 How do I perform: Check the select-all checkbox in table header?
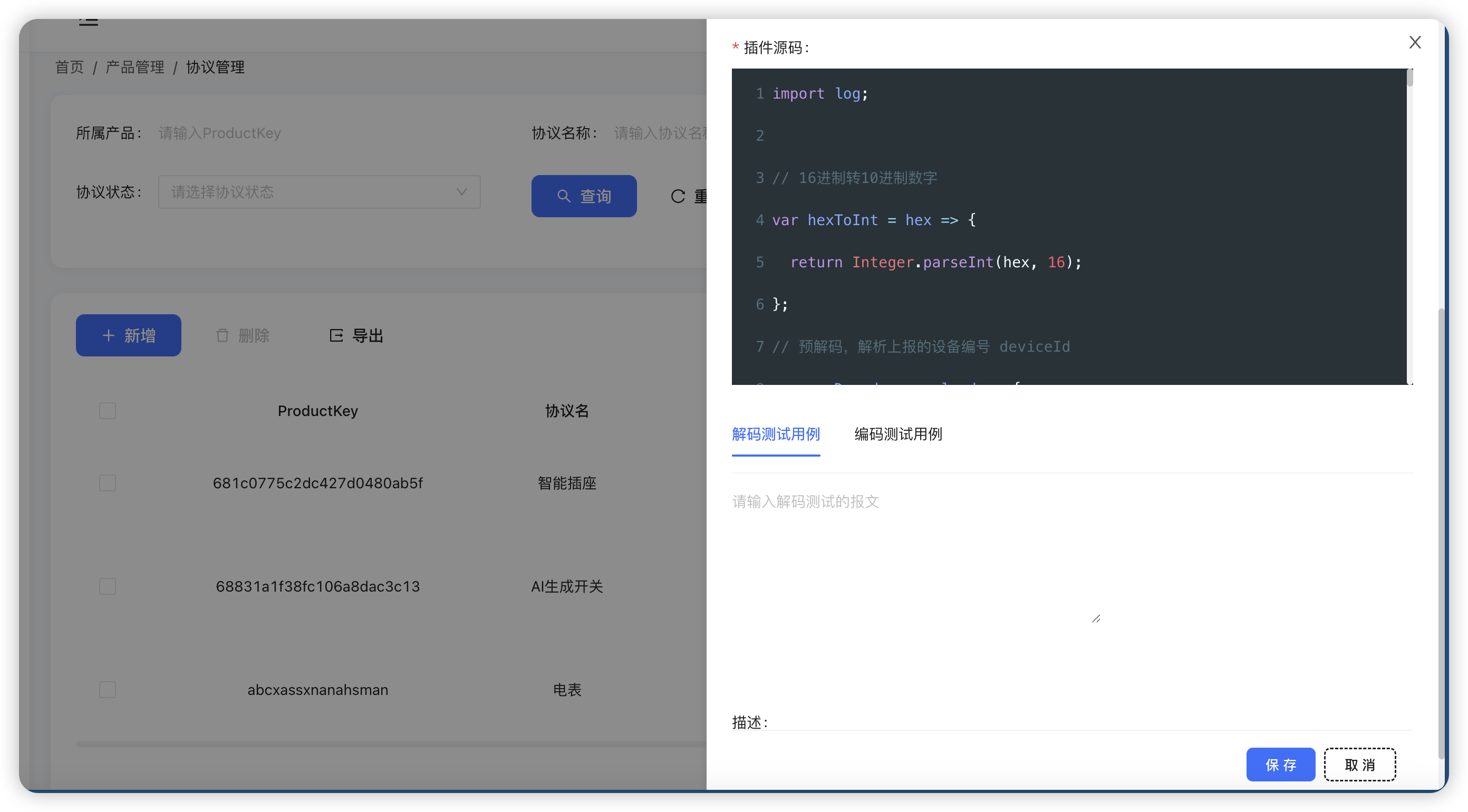coord(107,410)
